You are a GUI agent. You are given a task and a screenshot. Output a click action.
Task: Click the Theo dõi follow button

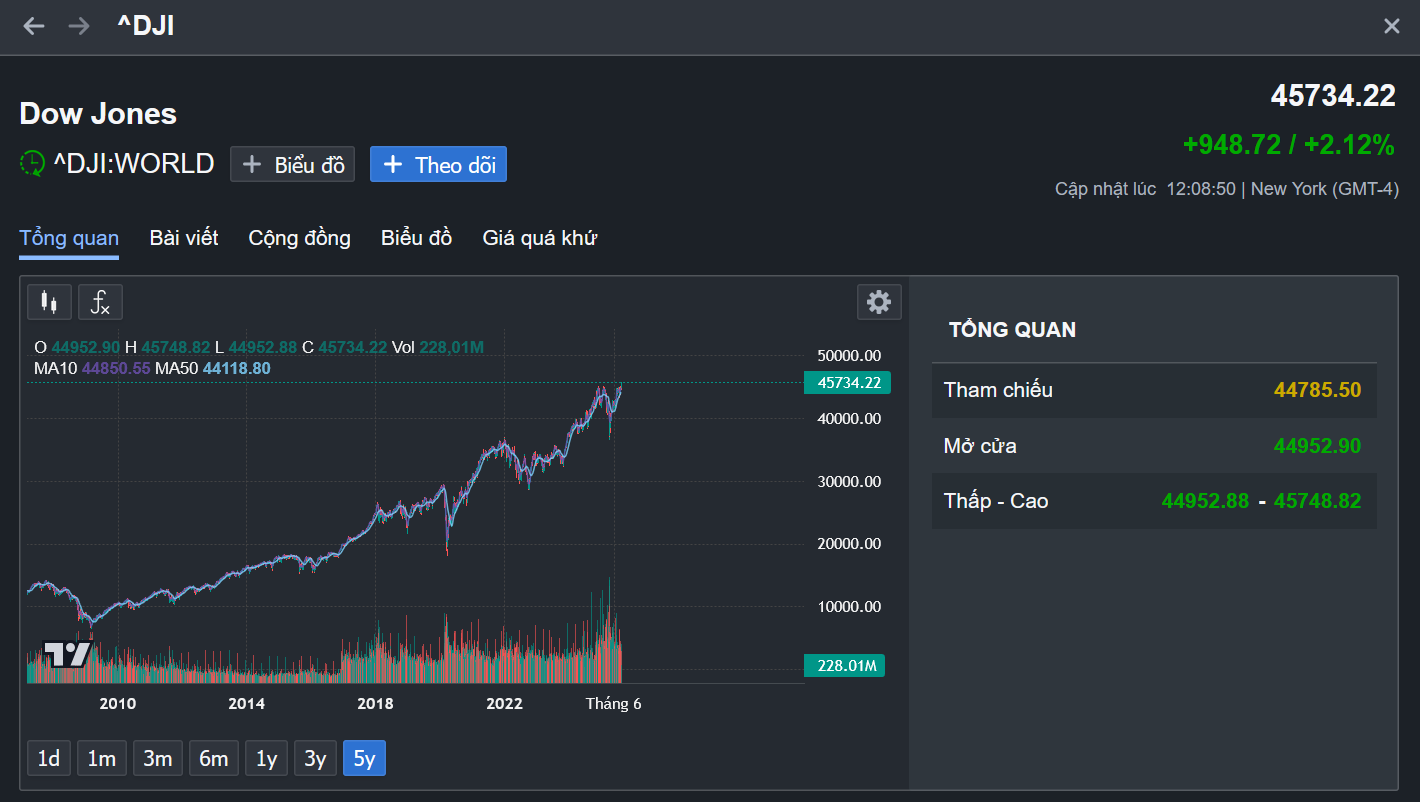click(x=438, y=165)
